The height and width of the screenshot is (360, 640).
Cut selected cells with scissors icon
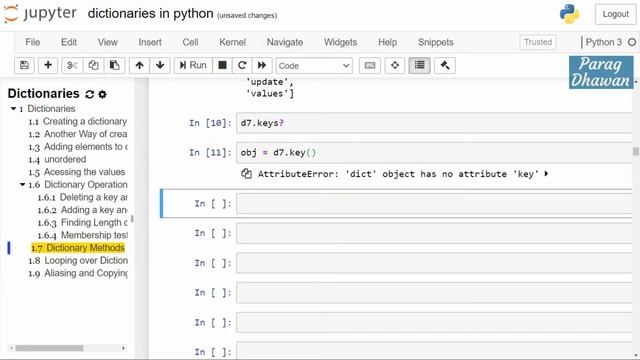click(x=72, y=65)
